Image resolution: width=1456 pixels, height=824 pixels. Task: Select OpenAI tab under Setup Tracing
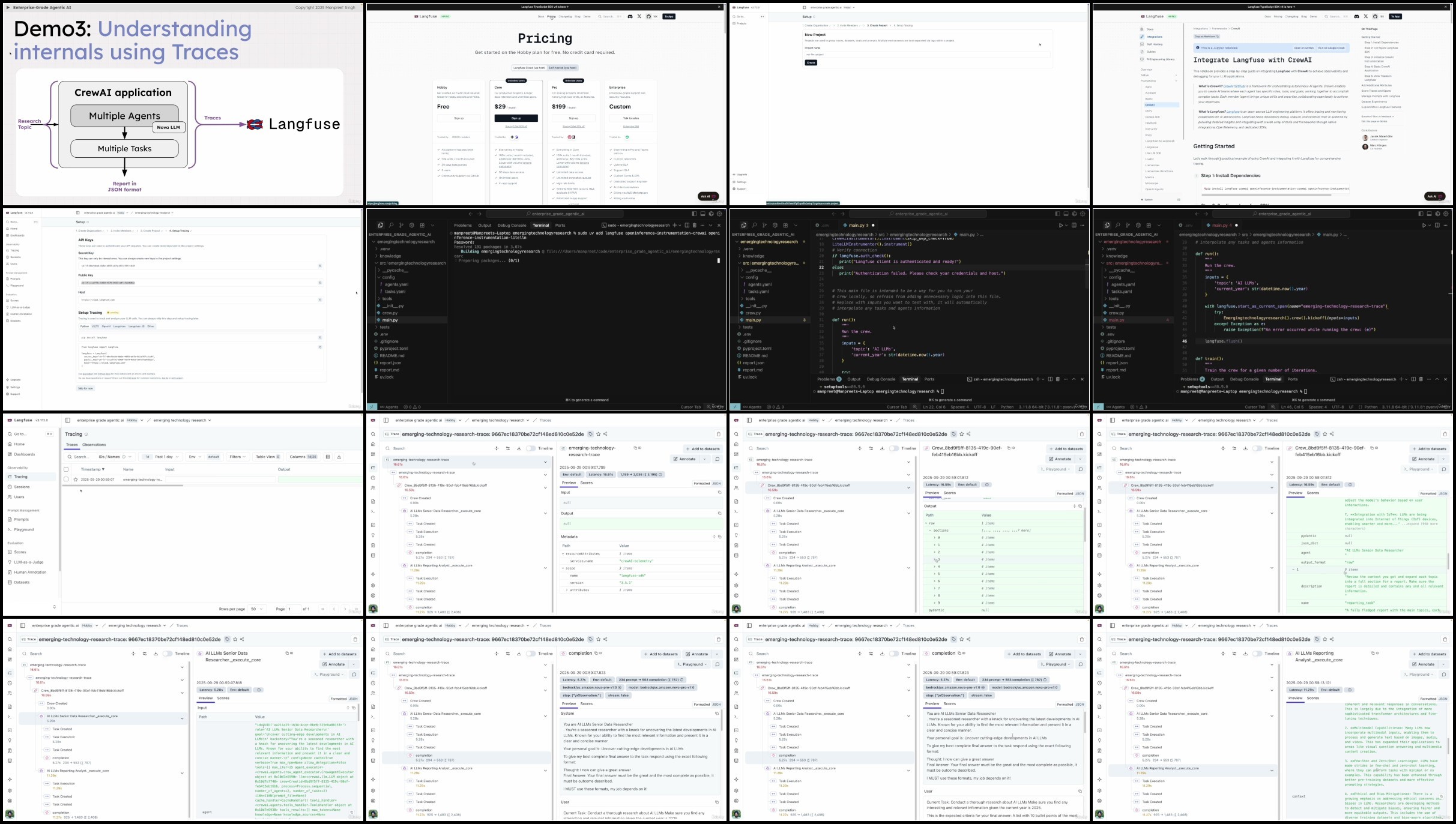click(106, 326)
